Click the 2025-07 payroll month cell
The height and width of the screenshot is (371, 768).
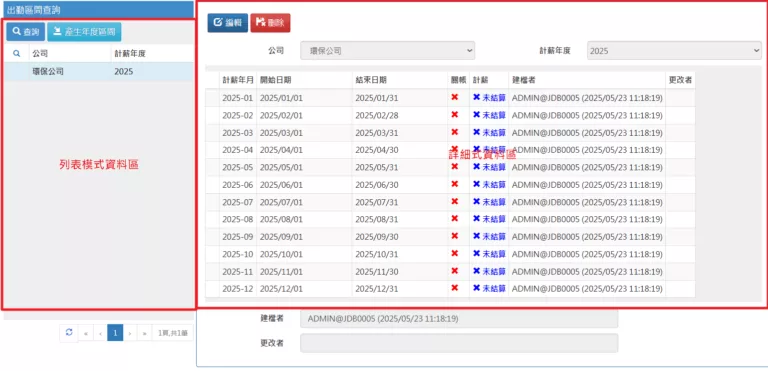238,202
